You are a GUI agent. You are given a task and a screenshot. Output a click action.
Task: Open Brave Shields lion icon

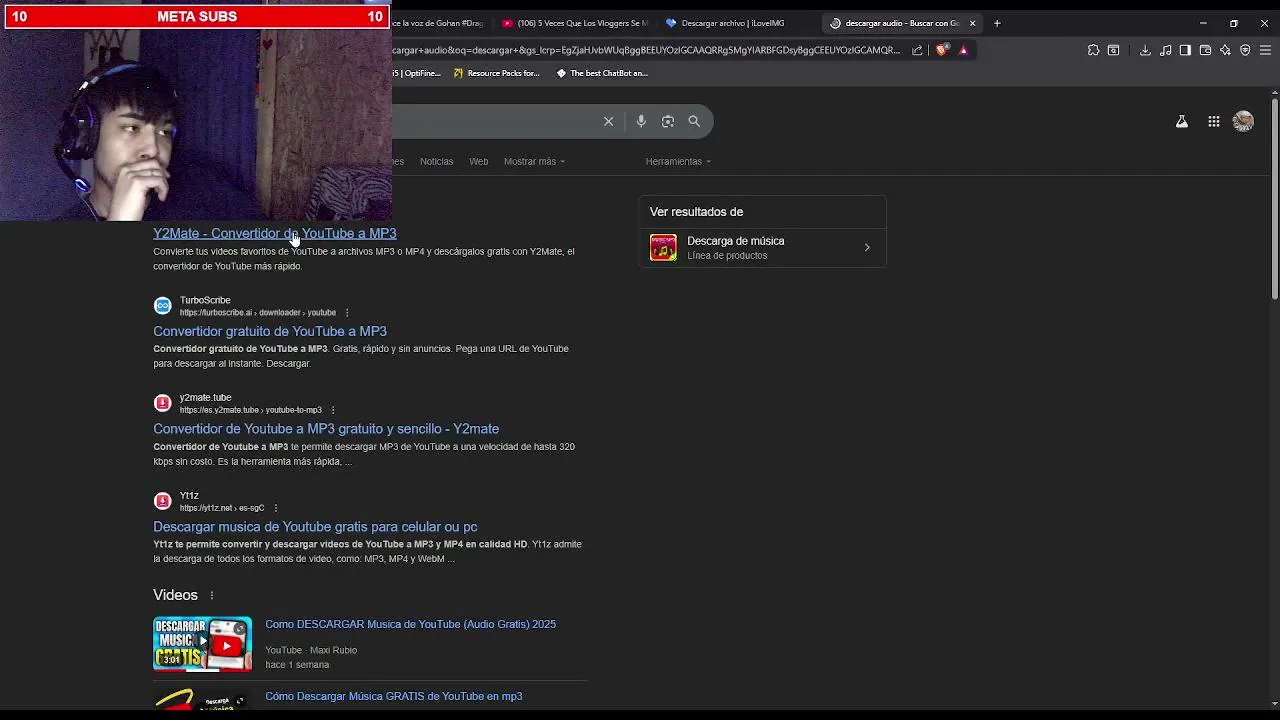coord(942,50)
